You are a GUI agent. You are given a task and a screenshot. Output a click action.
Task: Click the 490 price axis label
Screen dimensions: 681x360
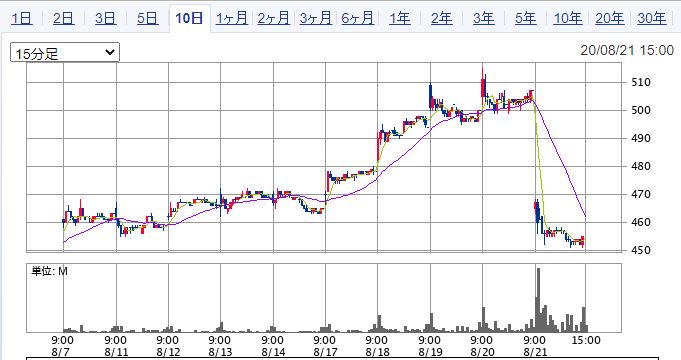pos(641,139)
